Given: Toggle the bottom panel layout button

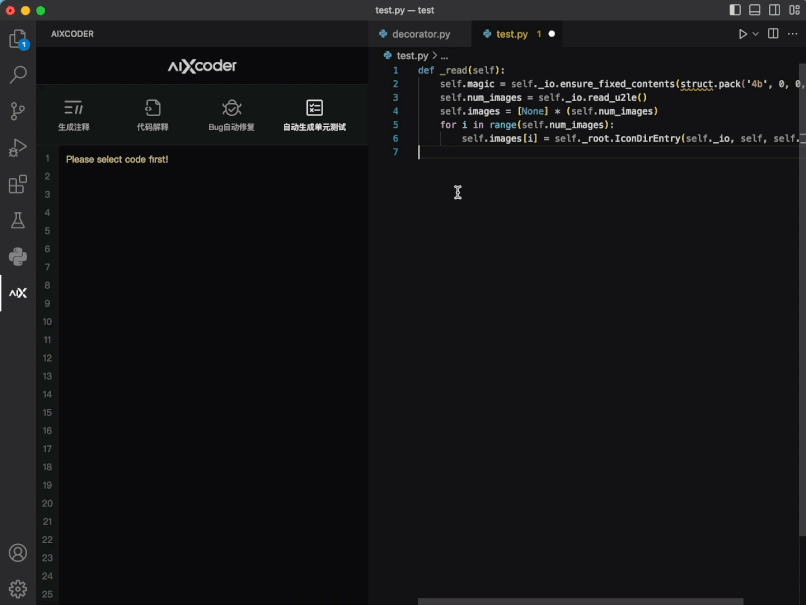Looking at the screenshot, I should (x=755, y=10).
